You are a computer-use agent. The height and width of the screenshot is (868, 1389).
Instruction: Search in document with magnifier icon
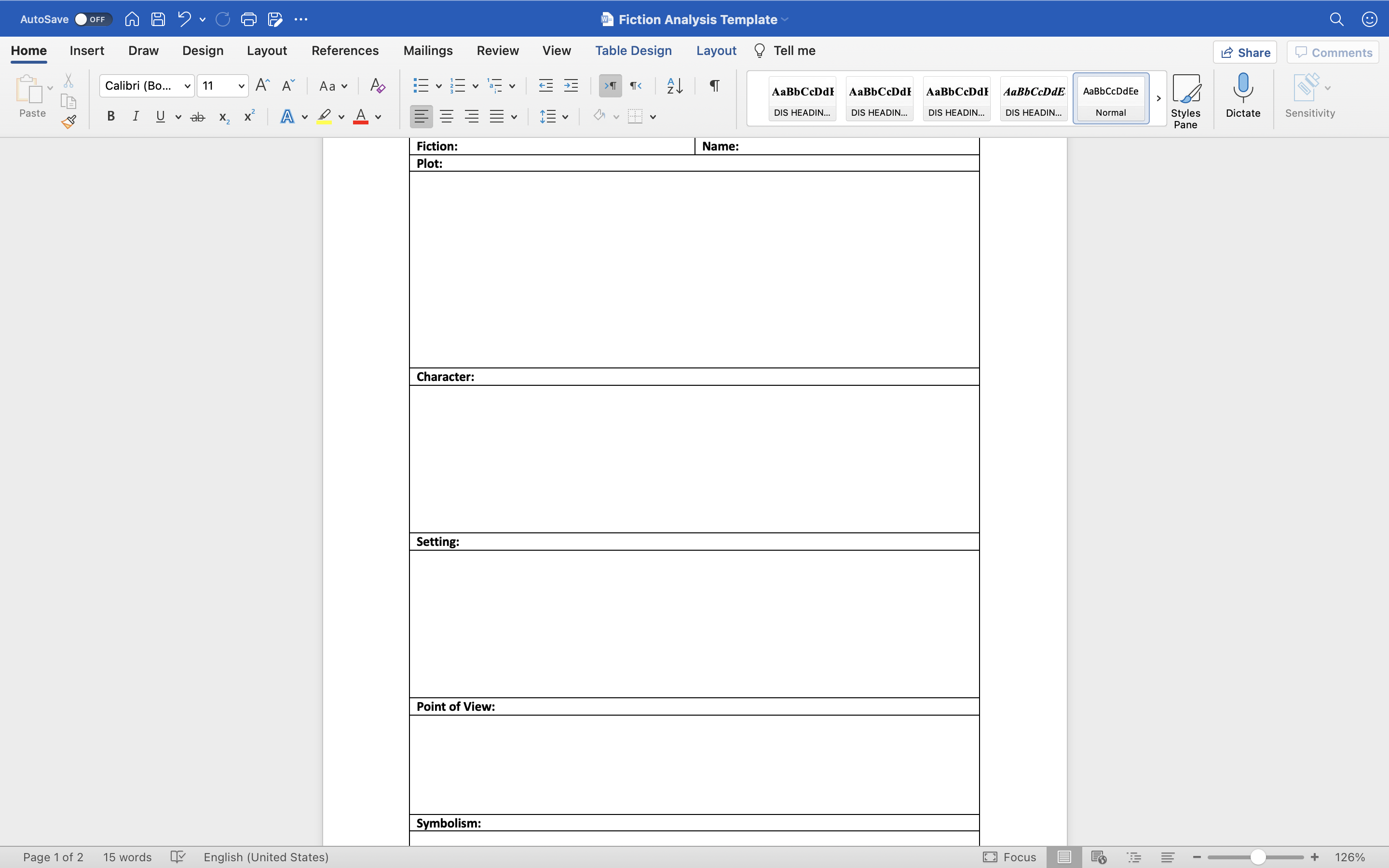point(1337,19)
